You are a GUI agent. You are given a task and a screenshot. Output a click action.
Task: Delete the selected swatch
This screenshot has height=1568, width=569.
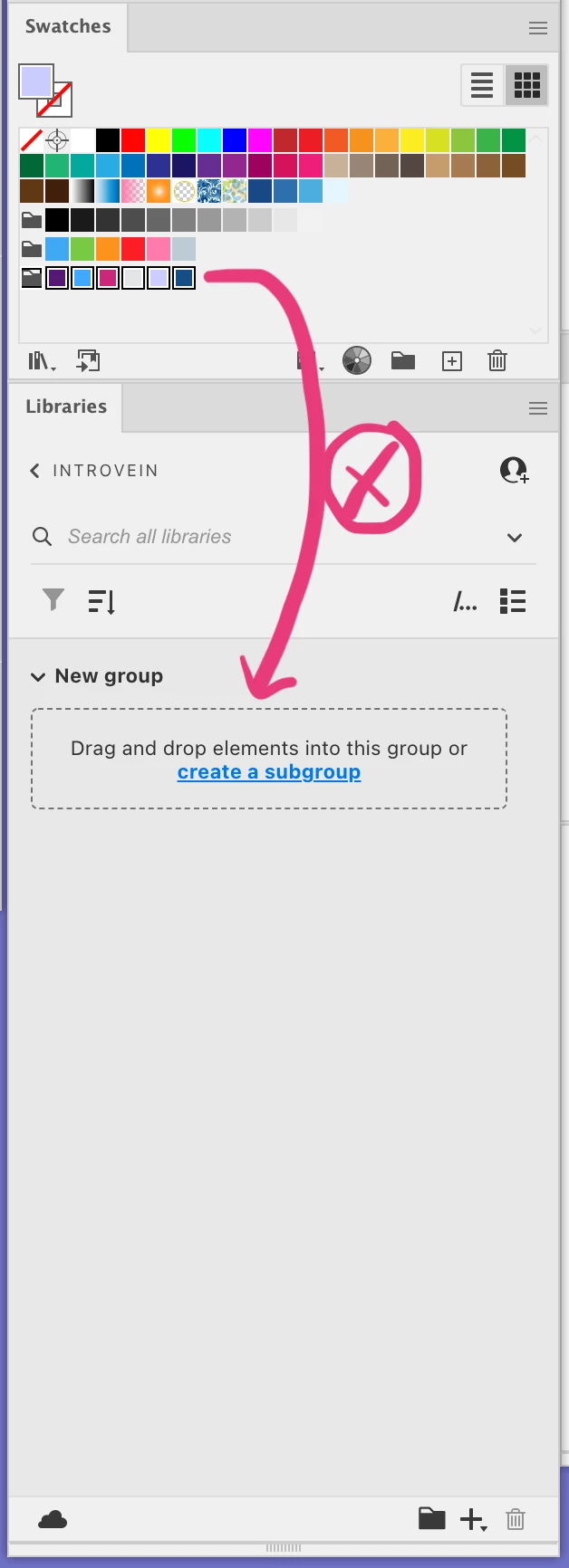click(497, 360)
